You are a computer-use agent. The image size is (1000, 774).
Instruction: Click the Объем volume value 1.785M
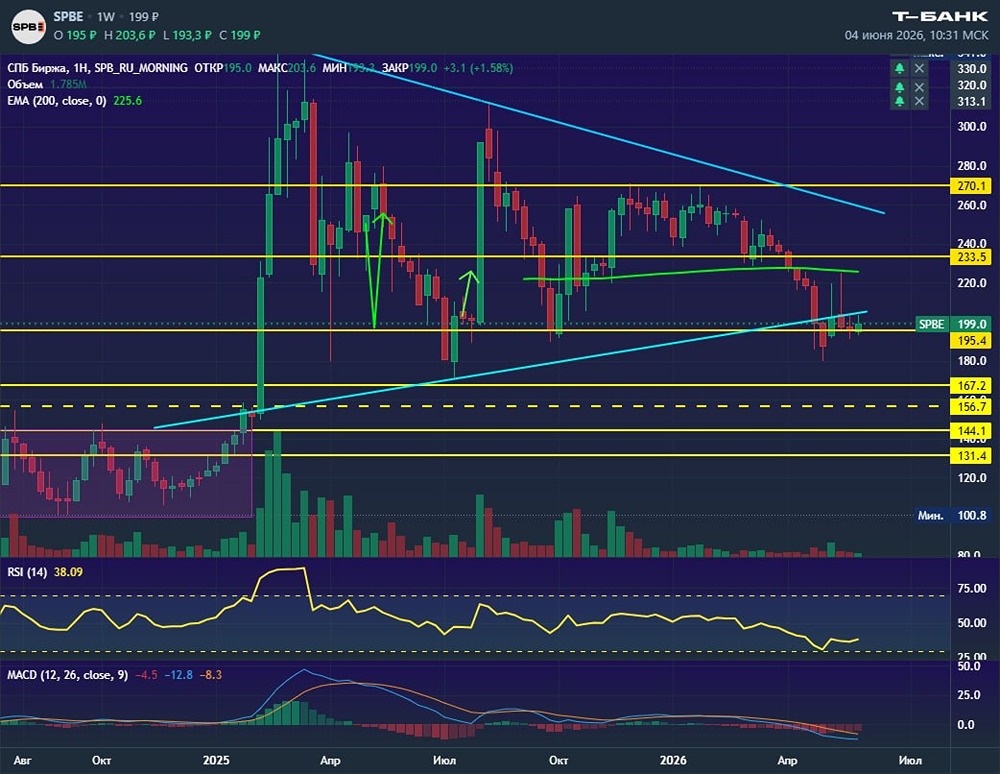68,84
